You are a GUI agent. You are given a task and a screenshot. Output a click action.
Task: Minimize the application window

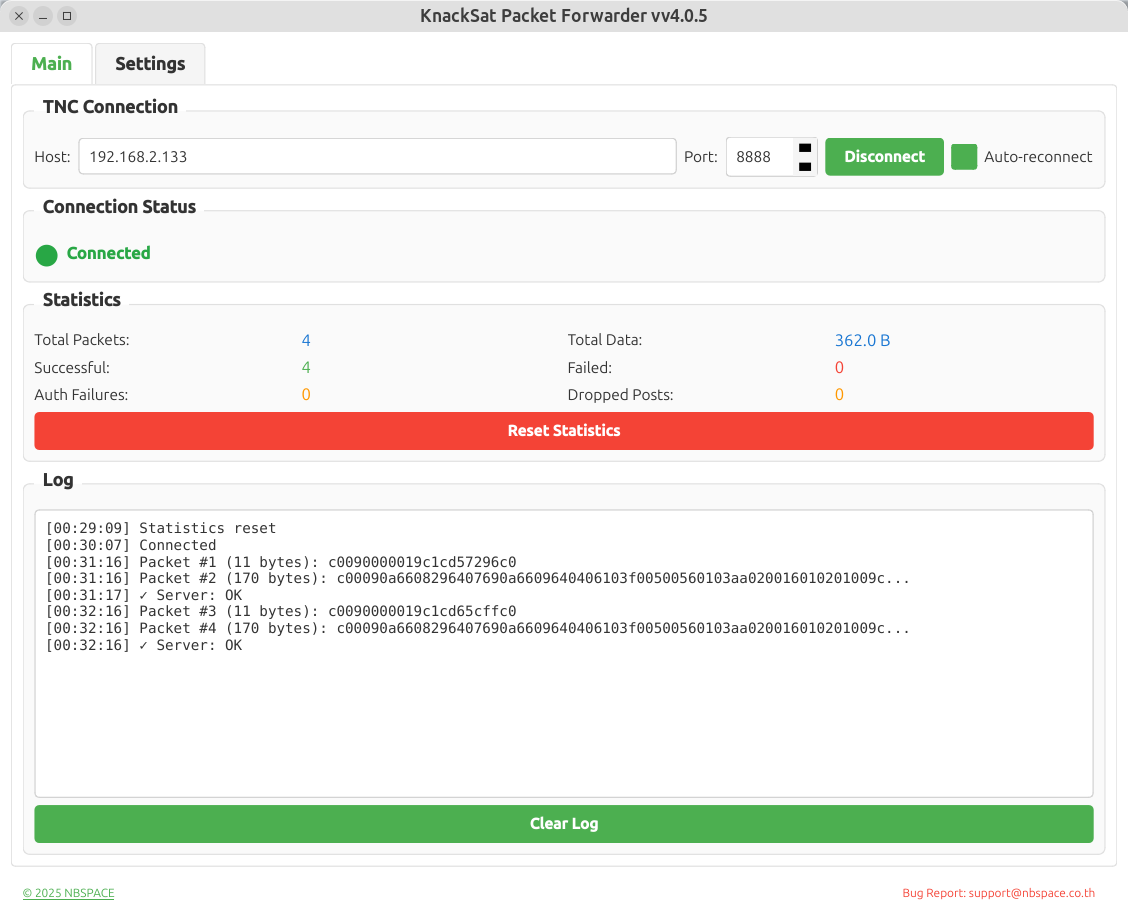43,16
